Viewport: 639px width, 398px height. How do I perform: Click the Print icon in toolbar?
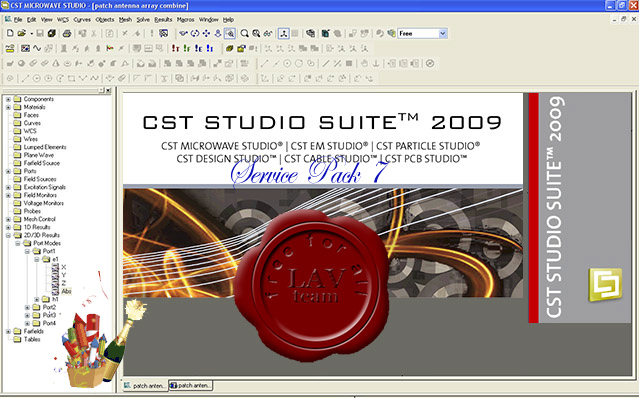(67, 33)
